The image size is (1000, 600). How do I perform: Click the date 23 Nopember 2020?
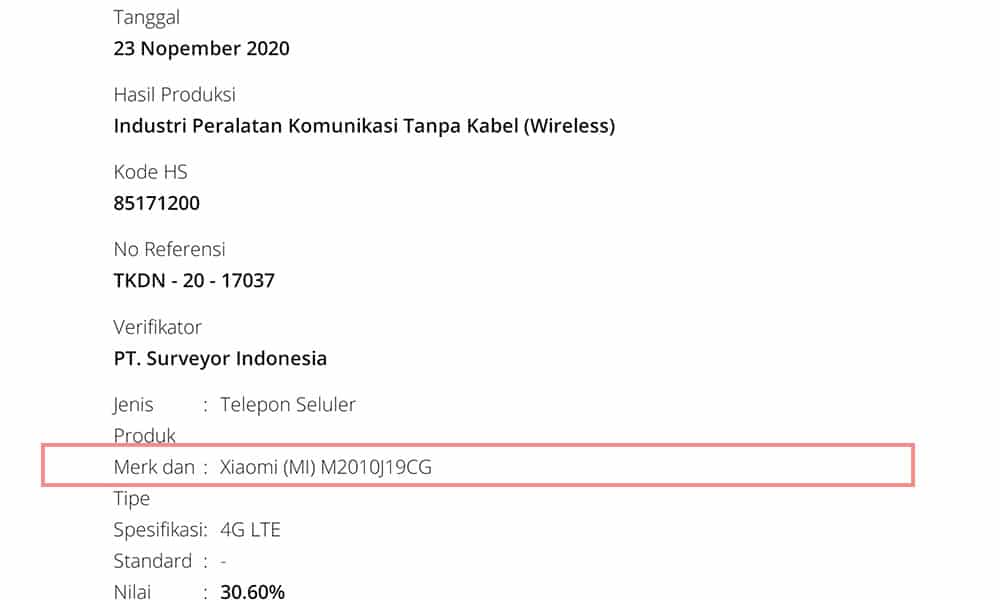[x=202, y=48]
